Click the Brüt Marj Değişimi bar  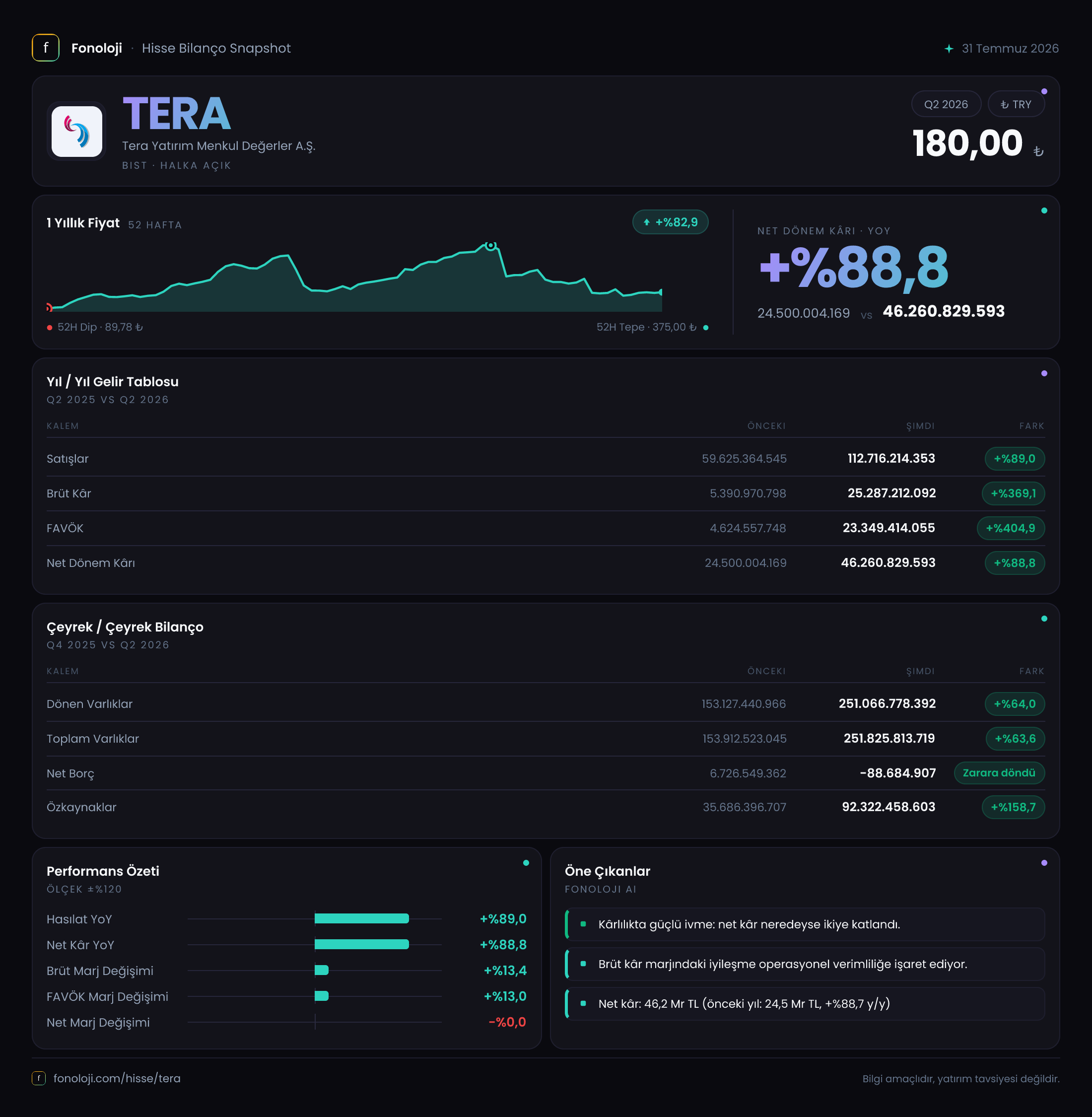pyautogui.click(x=322, y=970)
